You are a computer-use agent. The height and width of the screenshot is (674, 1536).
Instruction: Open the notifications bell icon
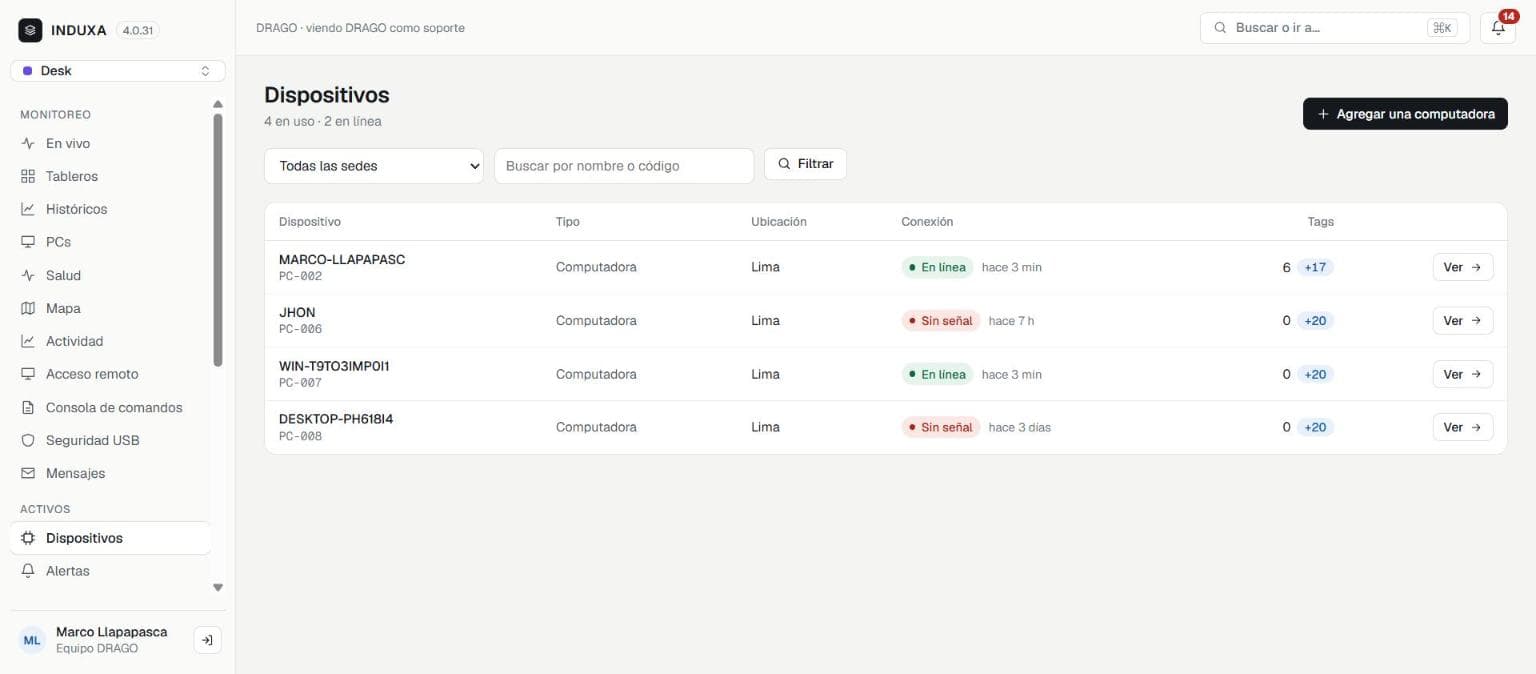click(x=1497, y=28)
